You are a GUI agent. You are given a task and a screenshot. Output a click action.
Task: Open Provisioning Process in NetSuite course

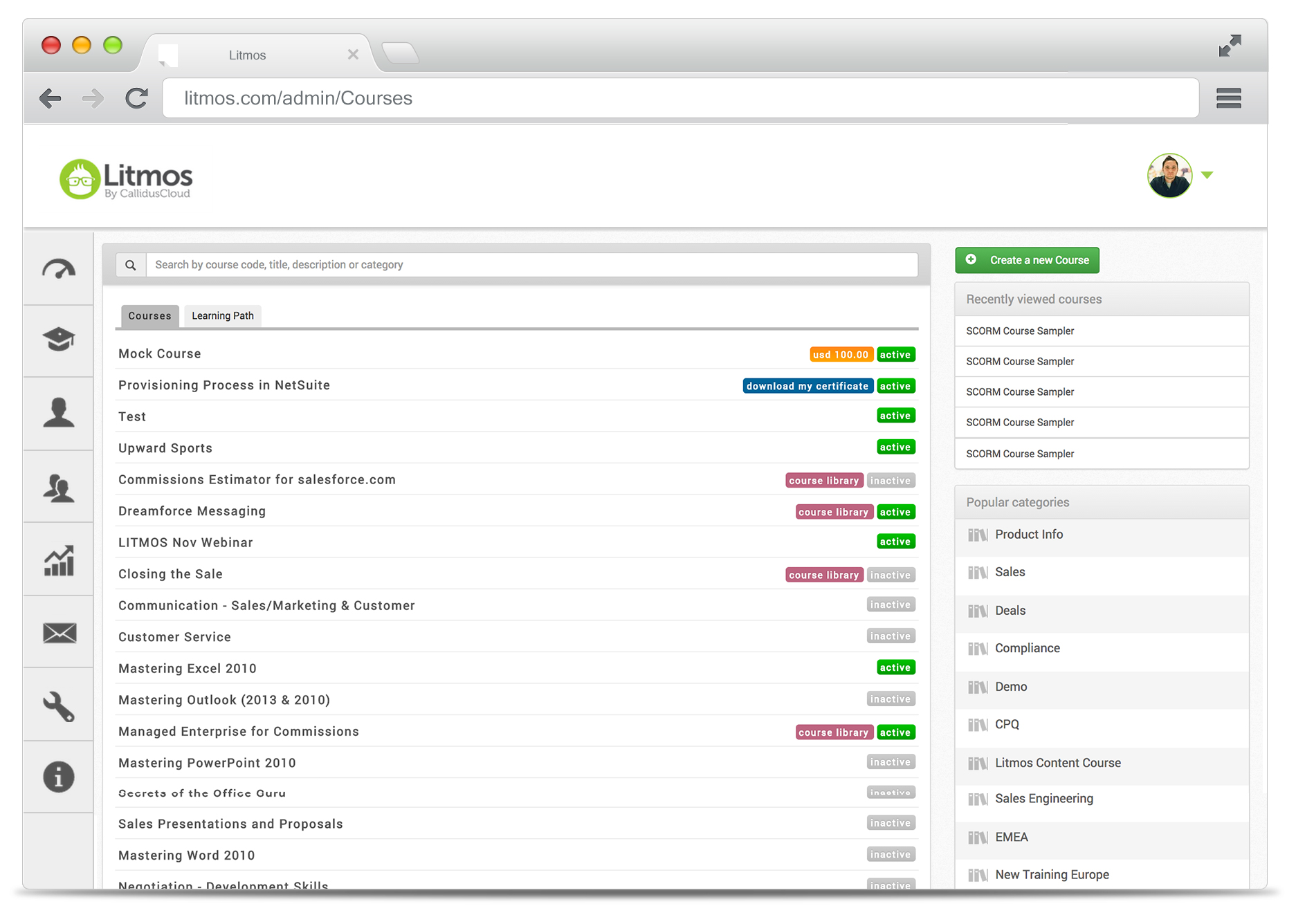point(224,385)
